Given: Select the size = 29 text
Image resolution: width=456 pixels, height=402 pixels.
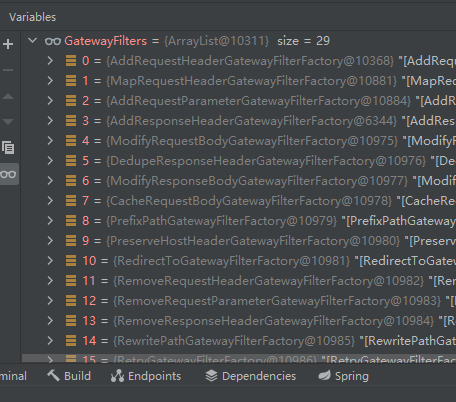Looking at the screenshot, I should (303, 41).
